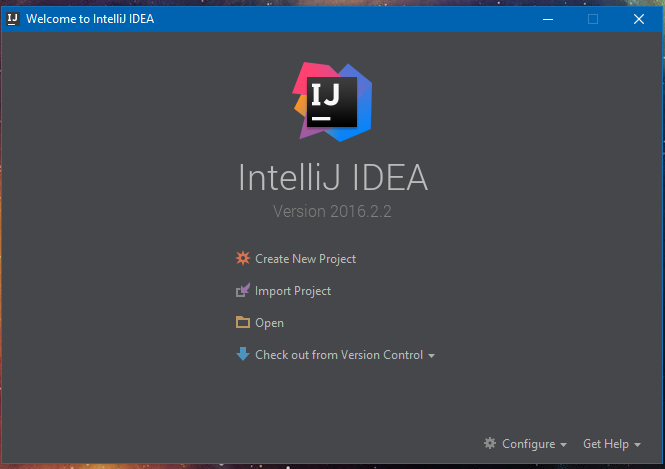This screenshot has width=665, height=469.
Task: Click the Configure gear icon
Action: (x=490, y=444)
